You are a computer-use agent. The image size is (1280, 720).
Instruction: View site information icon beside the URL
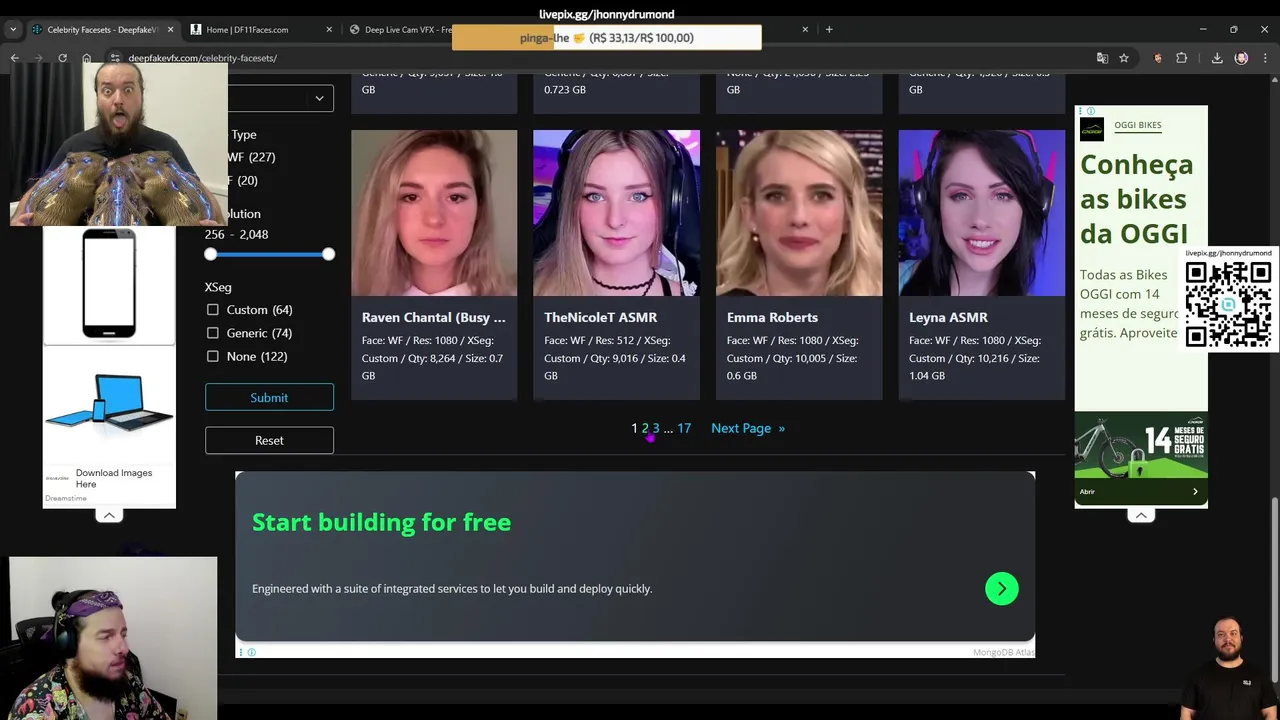(x=115, y=58)
